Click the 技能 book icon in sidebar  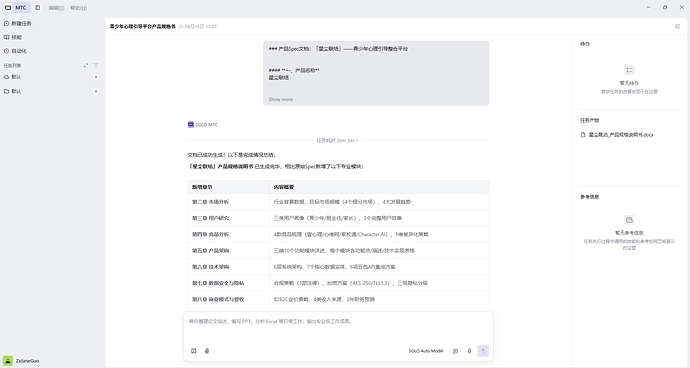(x=6, y=37)
